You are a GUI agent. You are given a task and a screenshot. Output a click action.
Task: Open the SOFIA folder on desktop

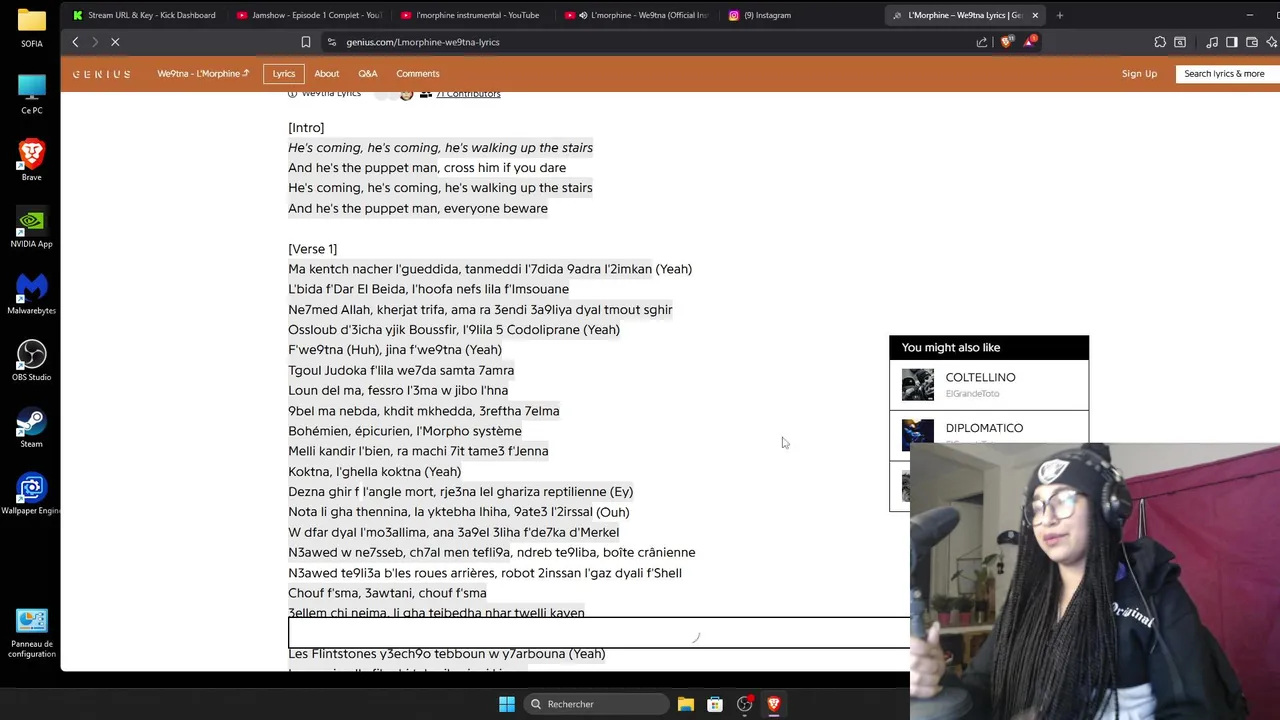point(32,27)
